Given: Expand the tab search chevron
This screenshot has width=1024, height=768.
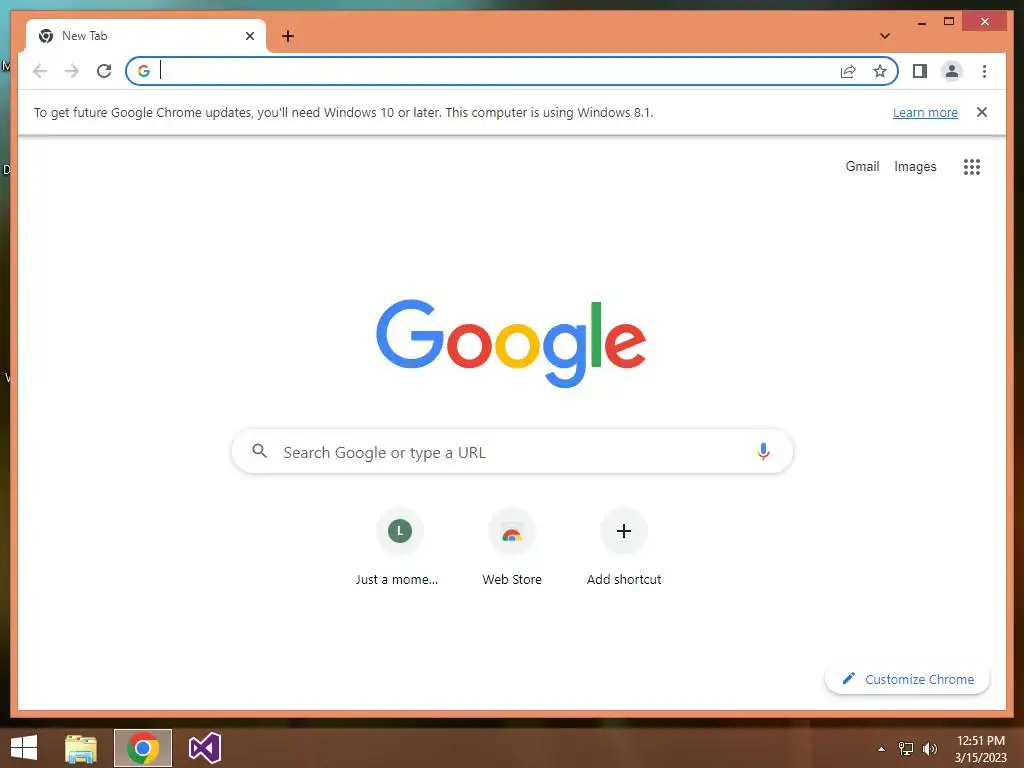Looking at the screenshot, I should (885, 36).
